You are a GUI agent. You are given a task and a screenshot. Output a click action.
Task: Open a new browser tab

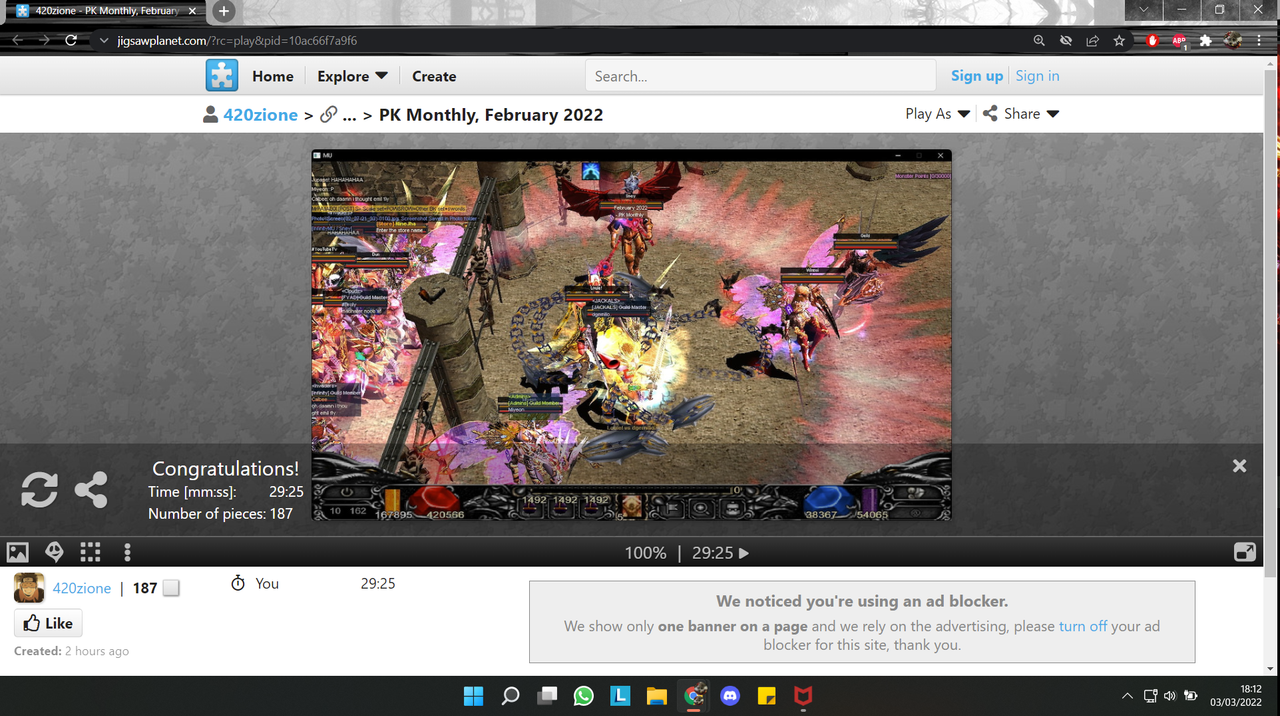coord(224,11)
